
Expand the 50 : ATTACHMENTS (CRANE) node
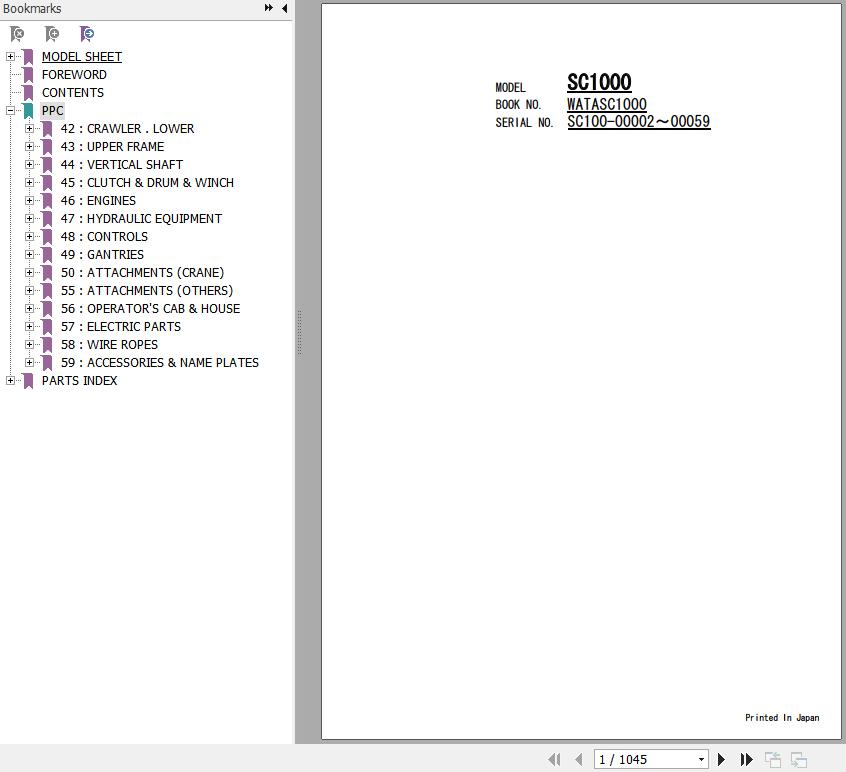pyautogui.click(x=29, y=272)
